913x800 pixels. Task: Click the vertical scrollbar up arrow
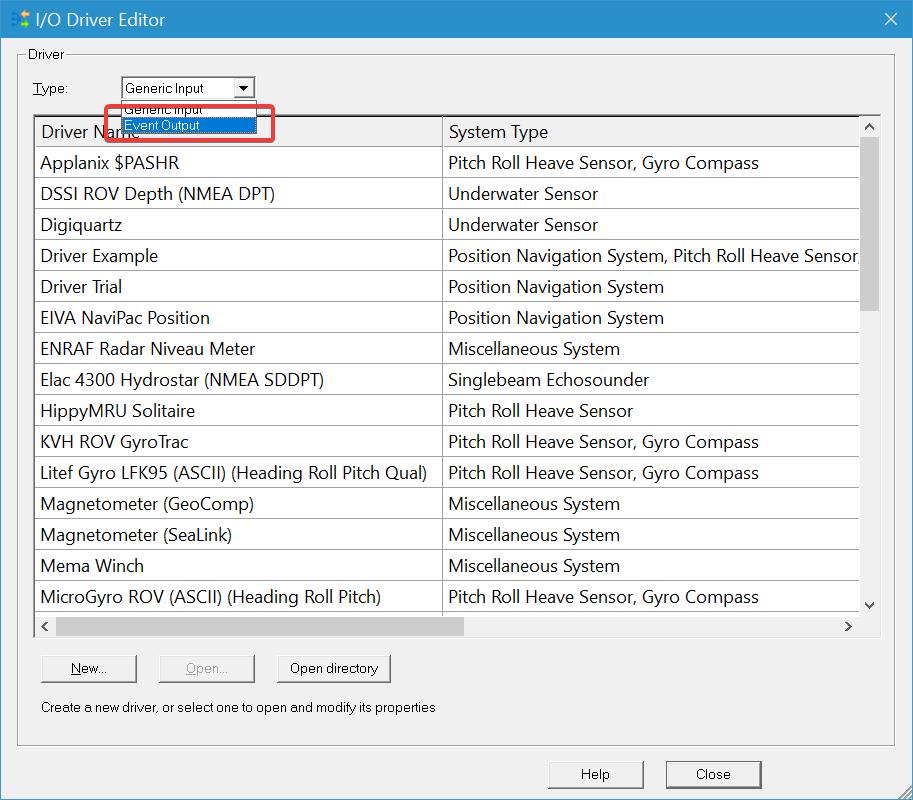[869, 127]
